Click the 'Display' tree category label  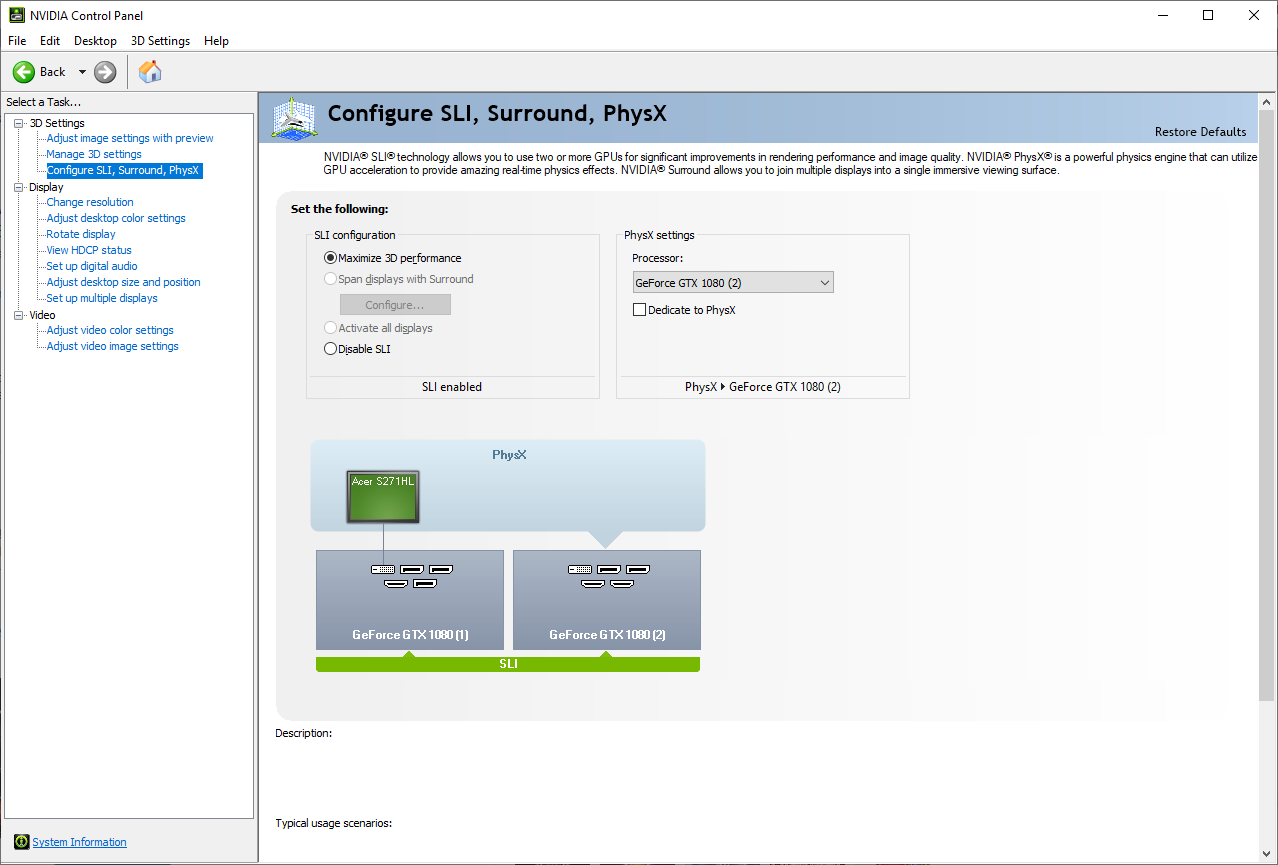click(46, 187)
